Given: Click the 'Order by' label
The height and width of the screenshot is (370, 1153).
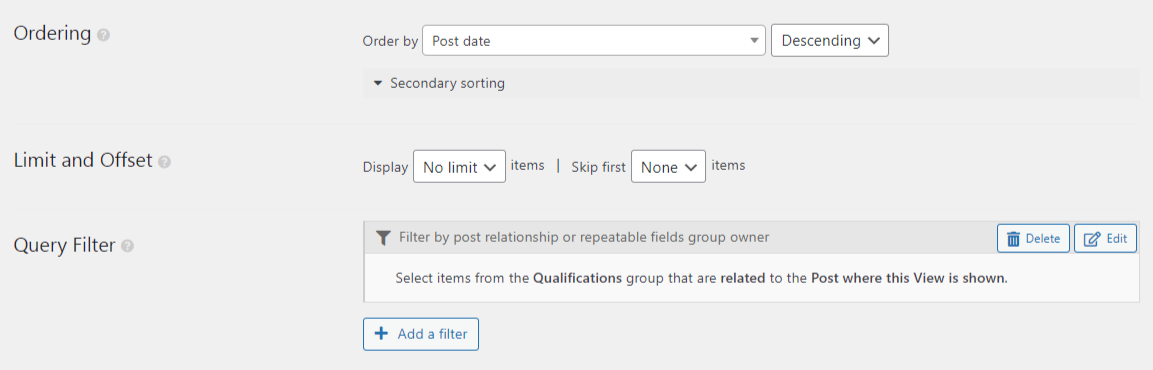Looking at the screenshot, I should 390,42.
